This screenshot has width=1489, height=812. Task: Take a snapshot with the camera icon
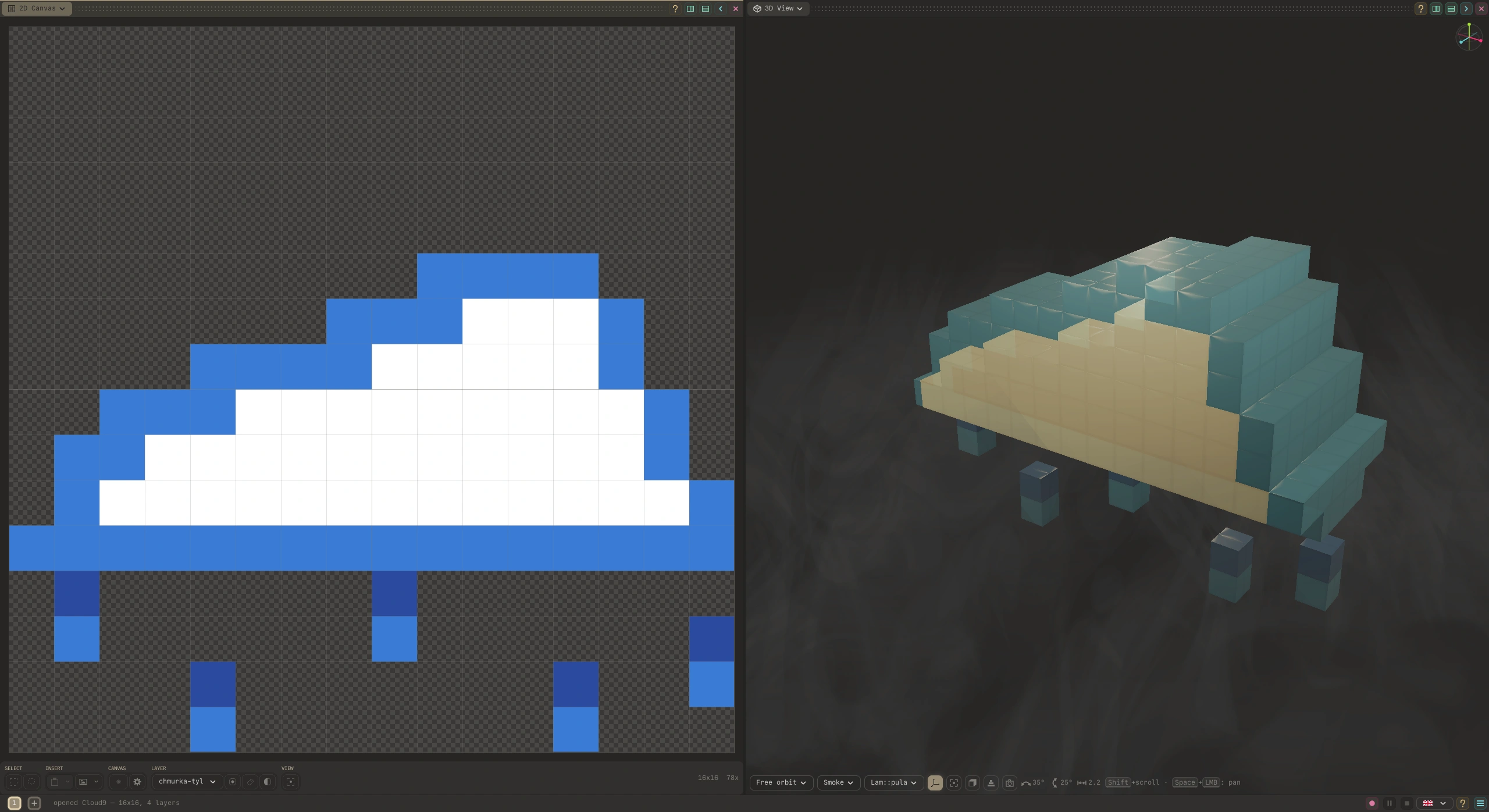[x=1010, y=783]
